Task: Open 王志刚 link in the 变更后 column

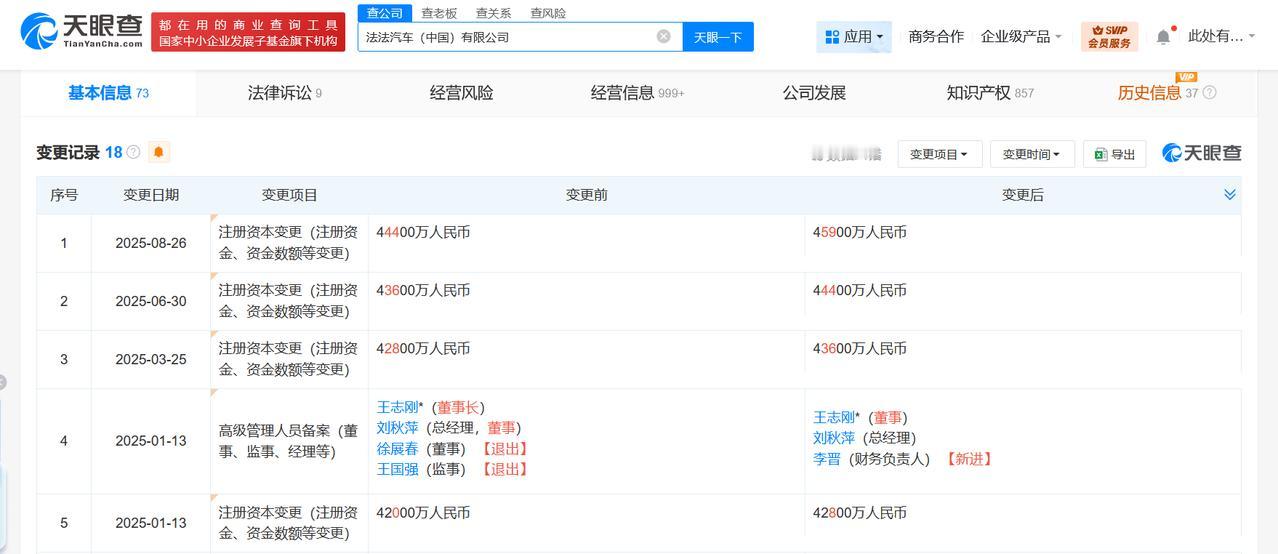Action: pyautogui.click(x=834, y=417)
